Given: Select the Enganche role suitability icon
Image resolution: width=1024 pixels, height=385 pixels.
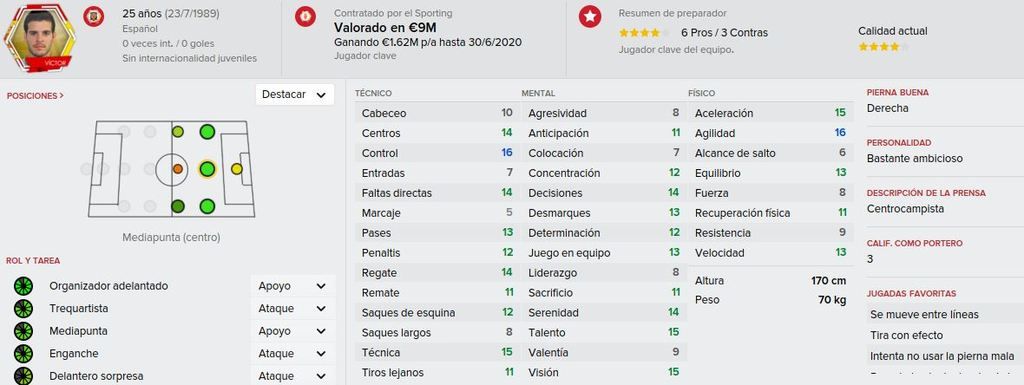Looking at the screenshot, I should pos(24,354).
